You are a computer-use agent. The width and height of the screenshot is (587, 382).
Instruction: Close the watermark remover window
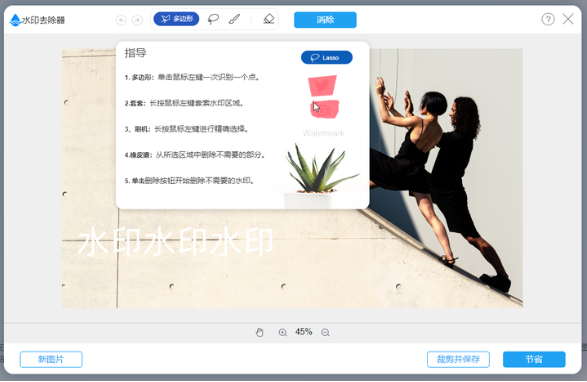click(x=568, y=19)
